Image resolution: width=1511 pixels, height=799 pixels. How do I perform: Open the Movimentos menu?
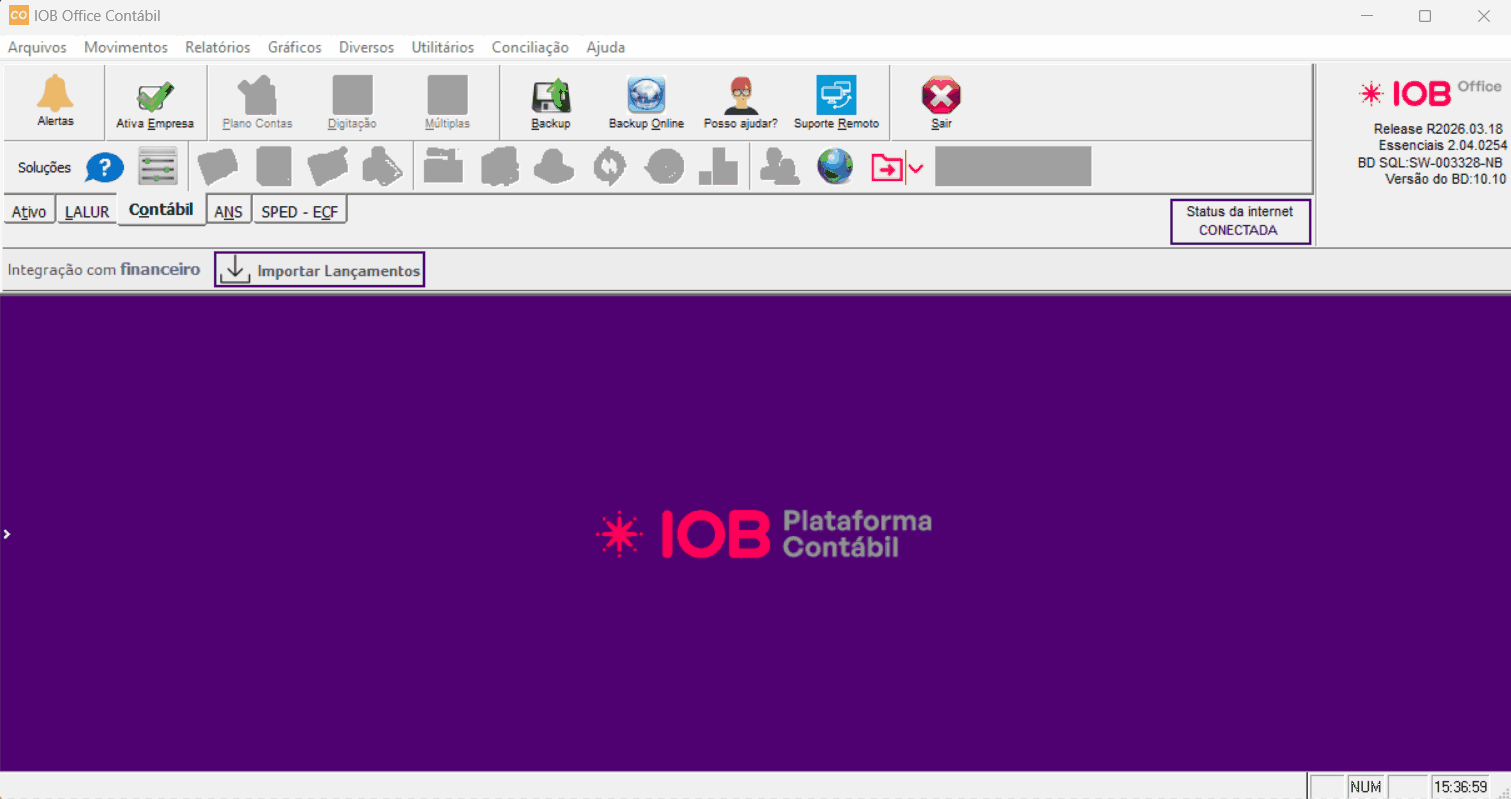pyautogui.click(x=126, y=47)
